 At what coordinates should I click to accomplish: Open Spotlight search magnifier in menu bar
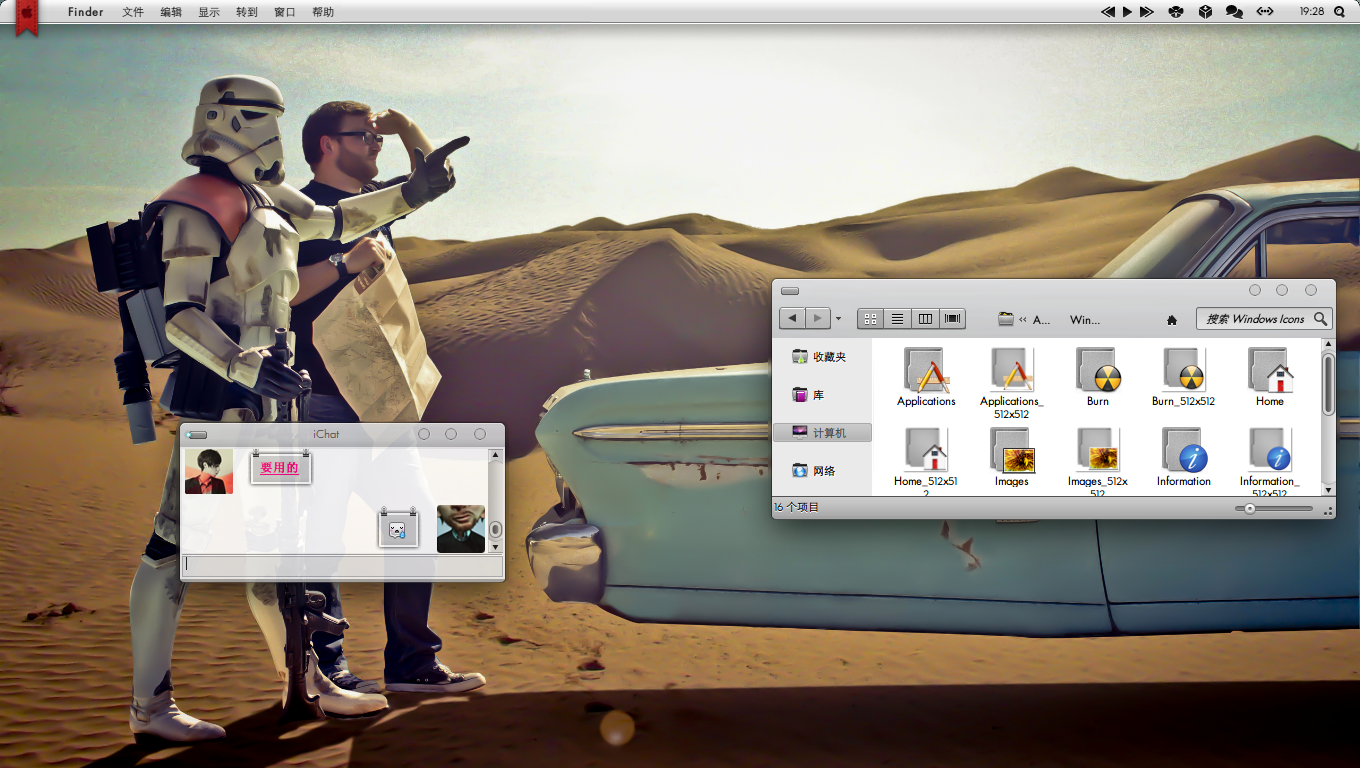pos(1339,12)
